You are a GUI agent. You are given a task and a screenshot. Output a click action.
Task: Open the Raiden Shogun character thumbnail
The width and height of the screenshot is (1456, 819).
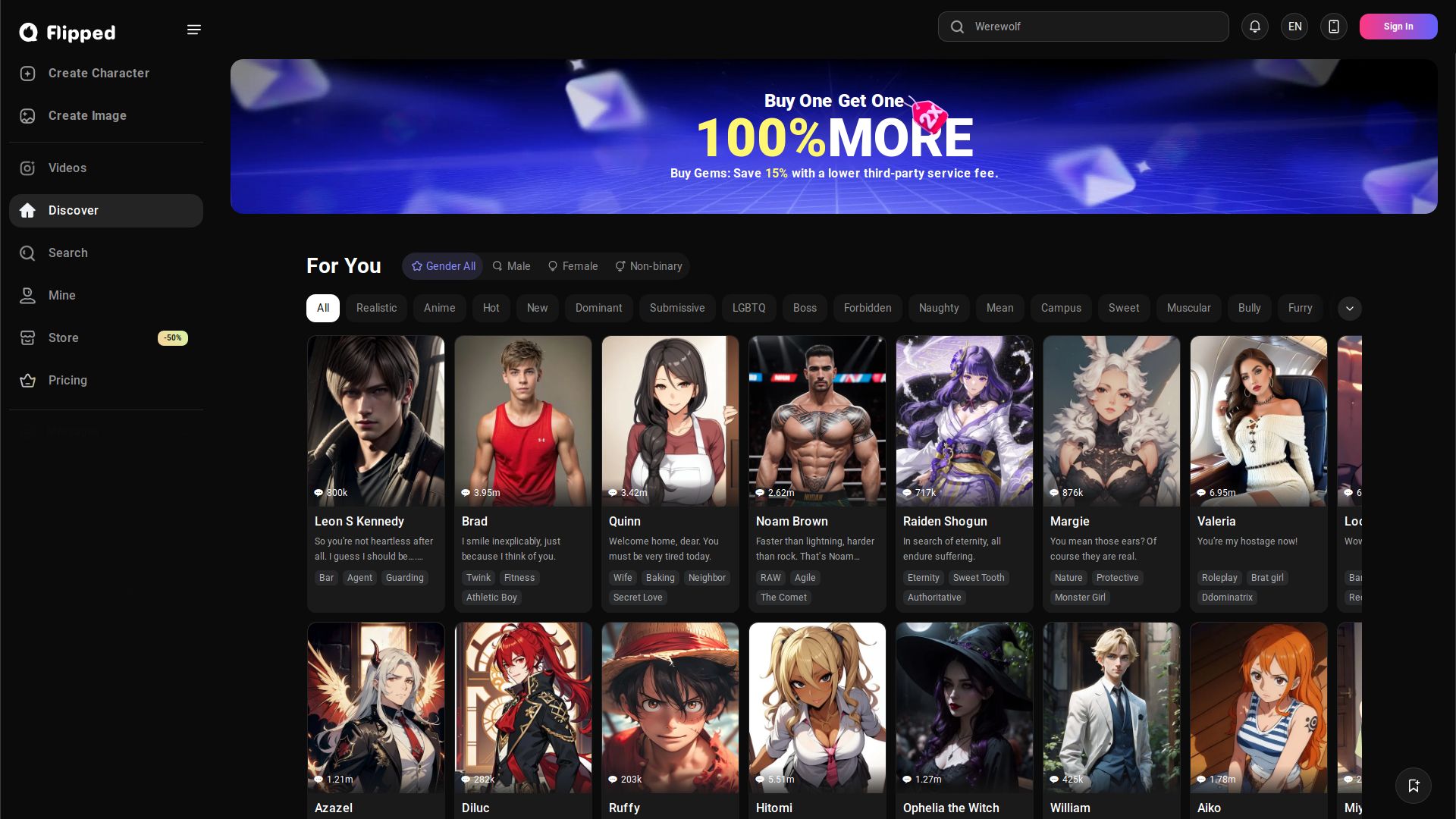[965, 422]
